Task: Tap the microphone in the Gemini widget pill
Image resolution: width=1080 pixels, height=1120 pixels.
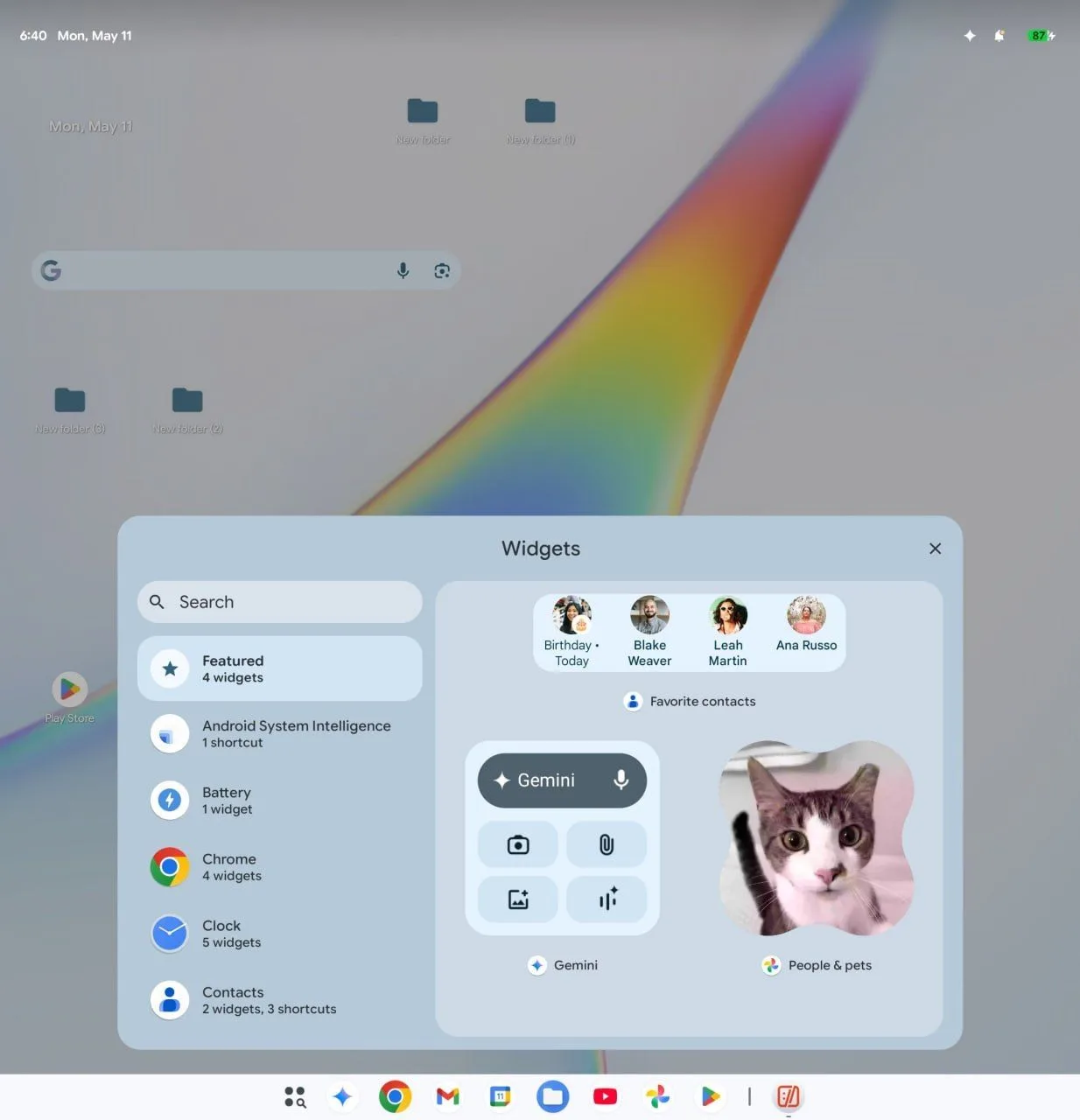Action: (x=621, y=780)
